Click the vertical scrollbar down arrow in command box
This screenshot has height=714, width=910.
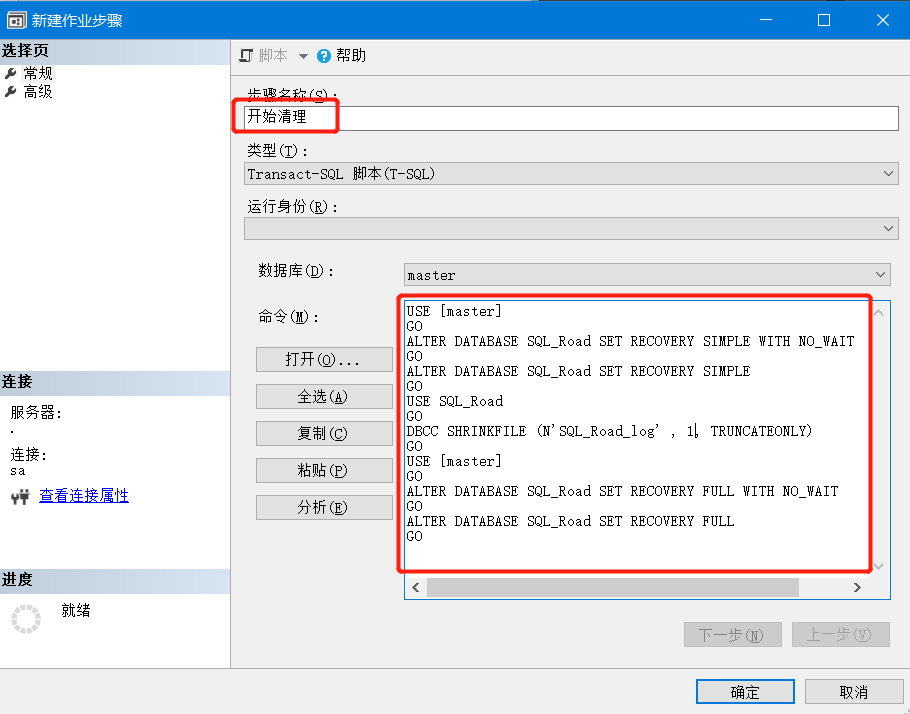coord(879,566)
